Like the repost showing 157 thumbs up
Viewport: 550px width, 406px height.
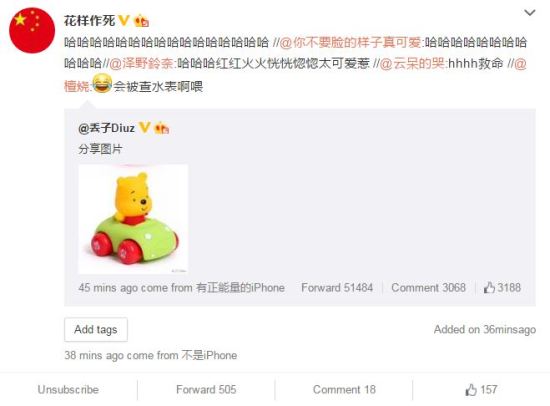click(x=481, y=390)
